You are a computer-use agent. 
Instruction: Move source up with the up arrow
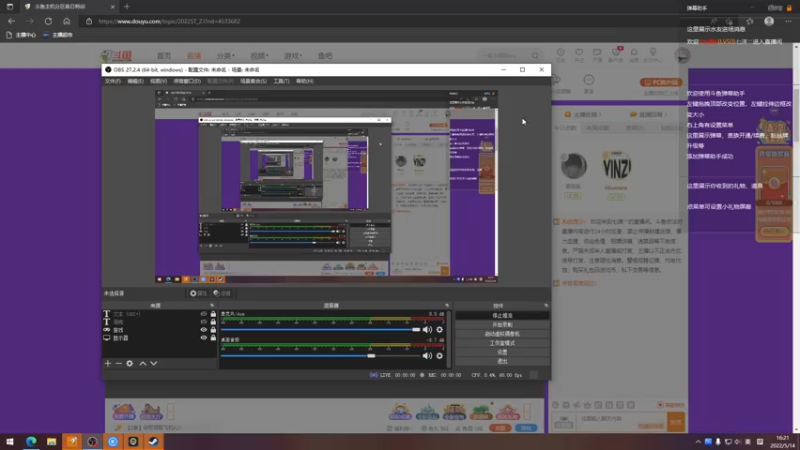pos(143,363)
